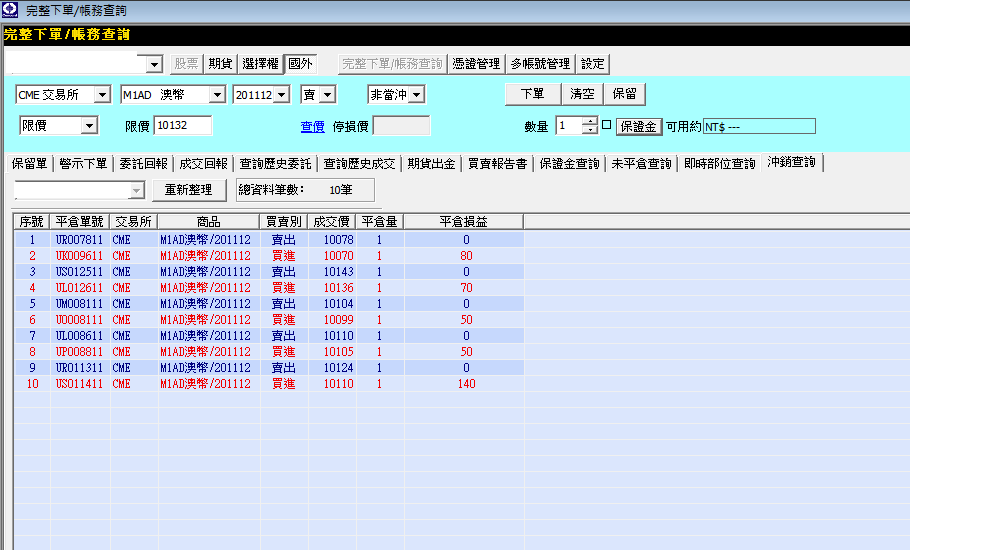
Task: Click the application icon in title bar
Action: 10,9
